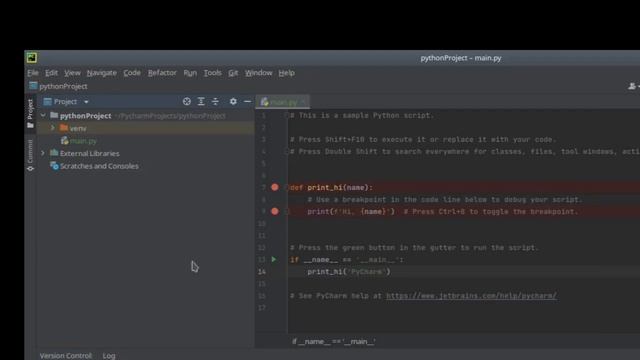Click the Expand All icon in Project panel
Image resolution: width=640 pixels, height=360 pixels.
coord(201,102)
